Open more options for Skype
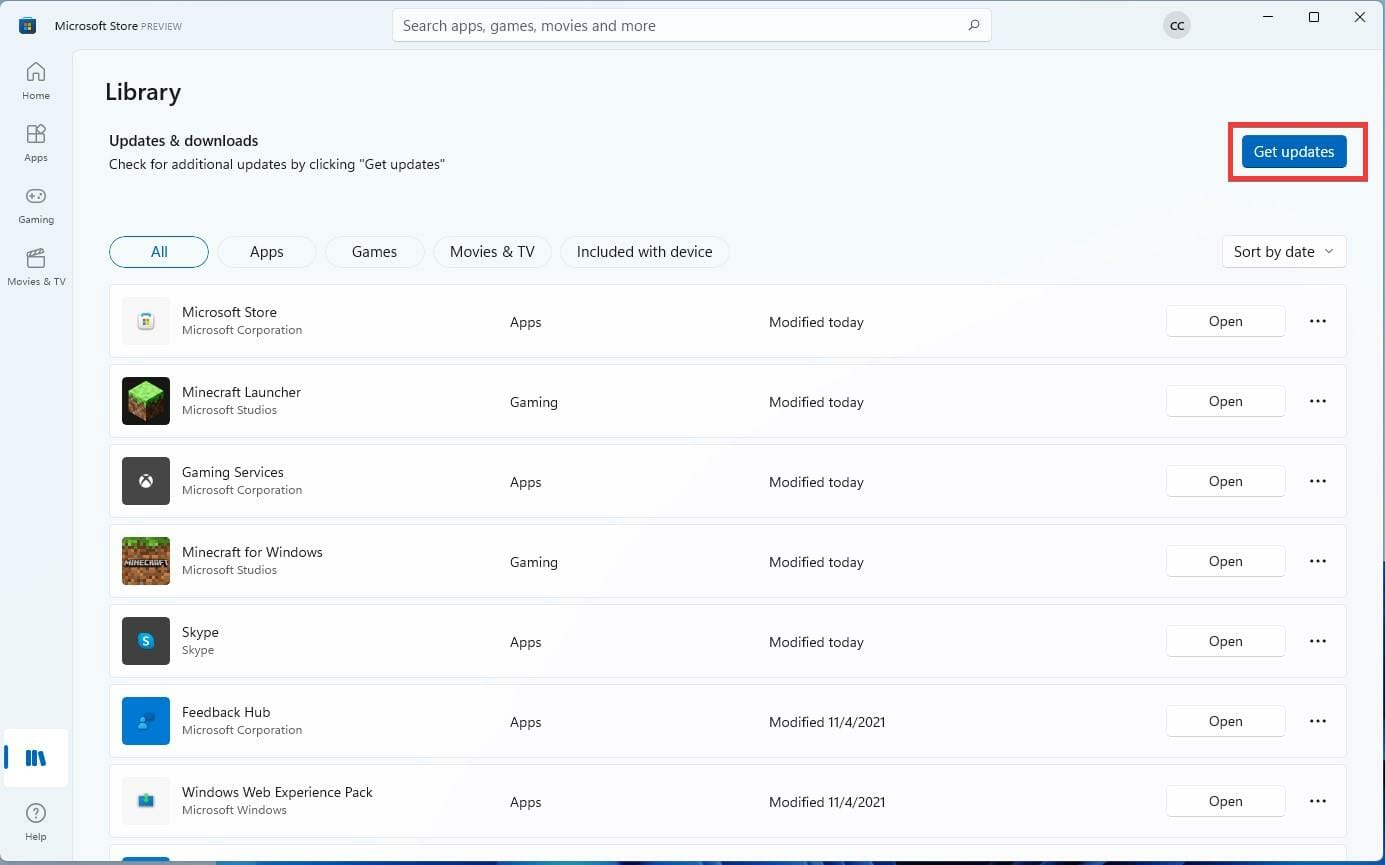Viewport: 1385px width, 865px height. click(1318, 641)
